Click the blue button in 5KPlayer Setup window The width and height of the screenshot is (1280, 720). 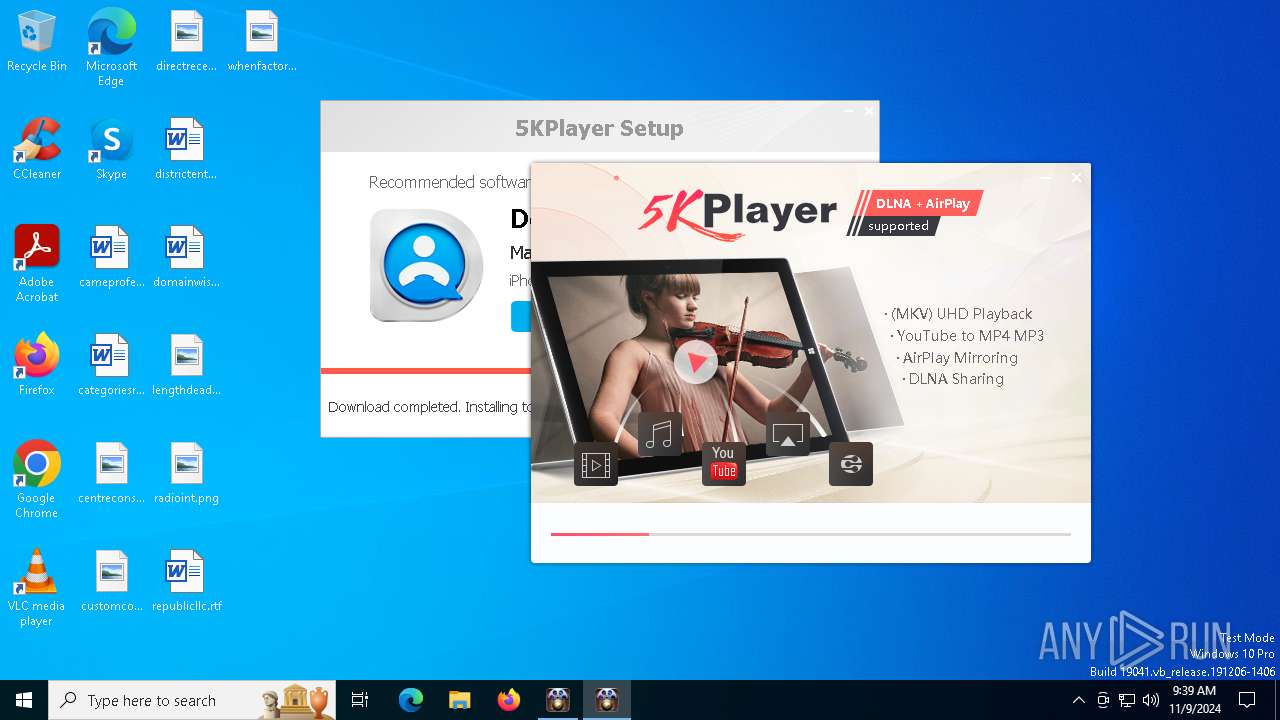coord(521,316)
